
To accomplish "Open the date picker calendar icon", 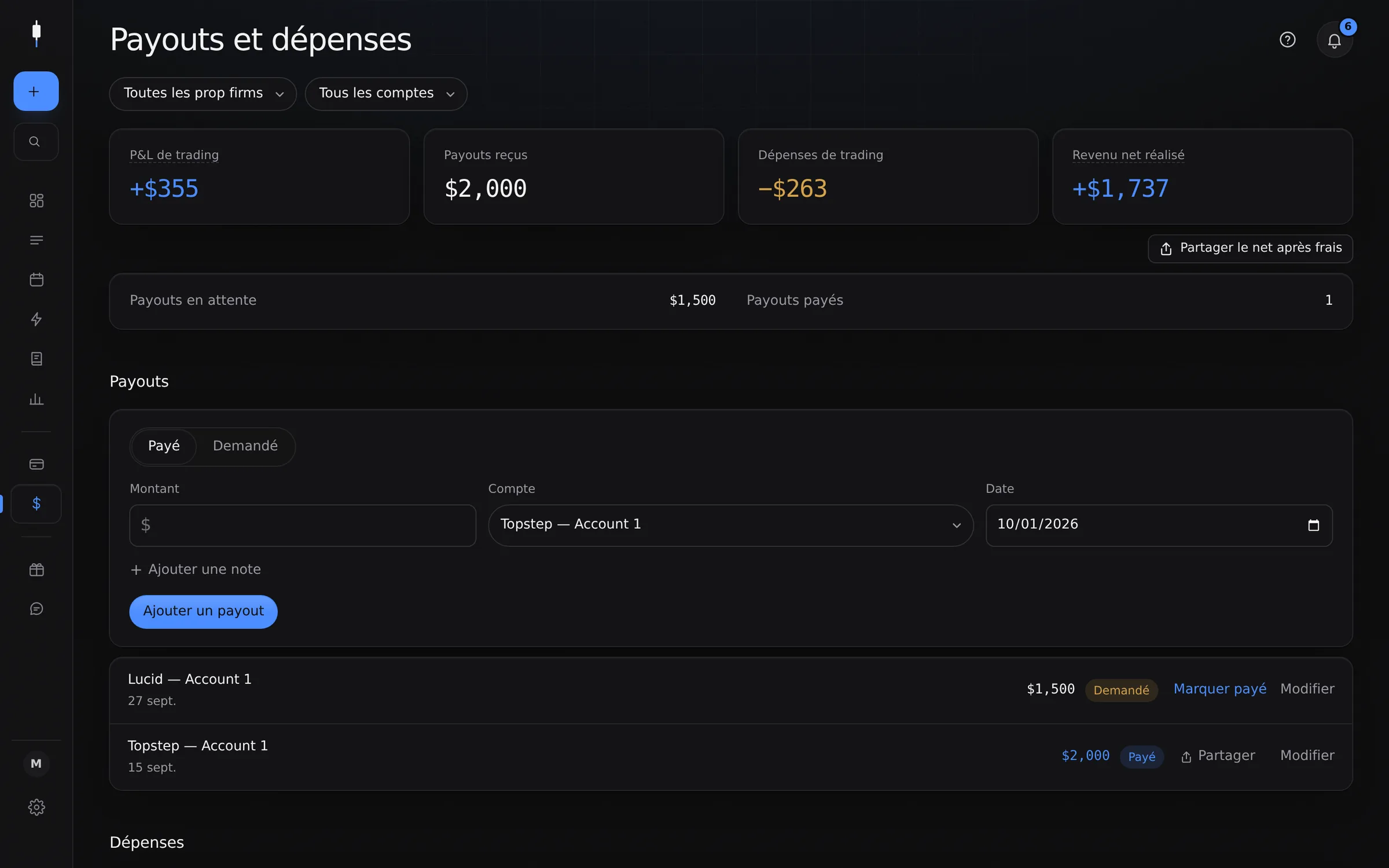I will (1314, 525).
